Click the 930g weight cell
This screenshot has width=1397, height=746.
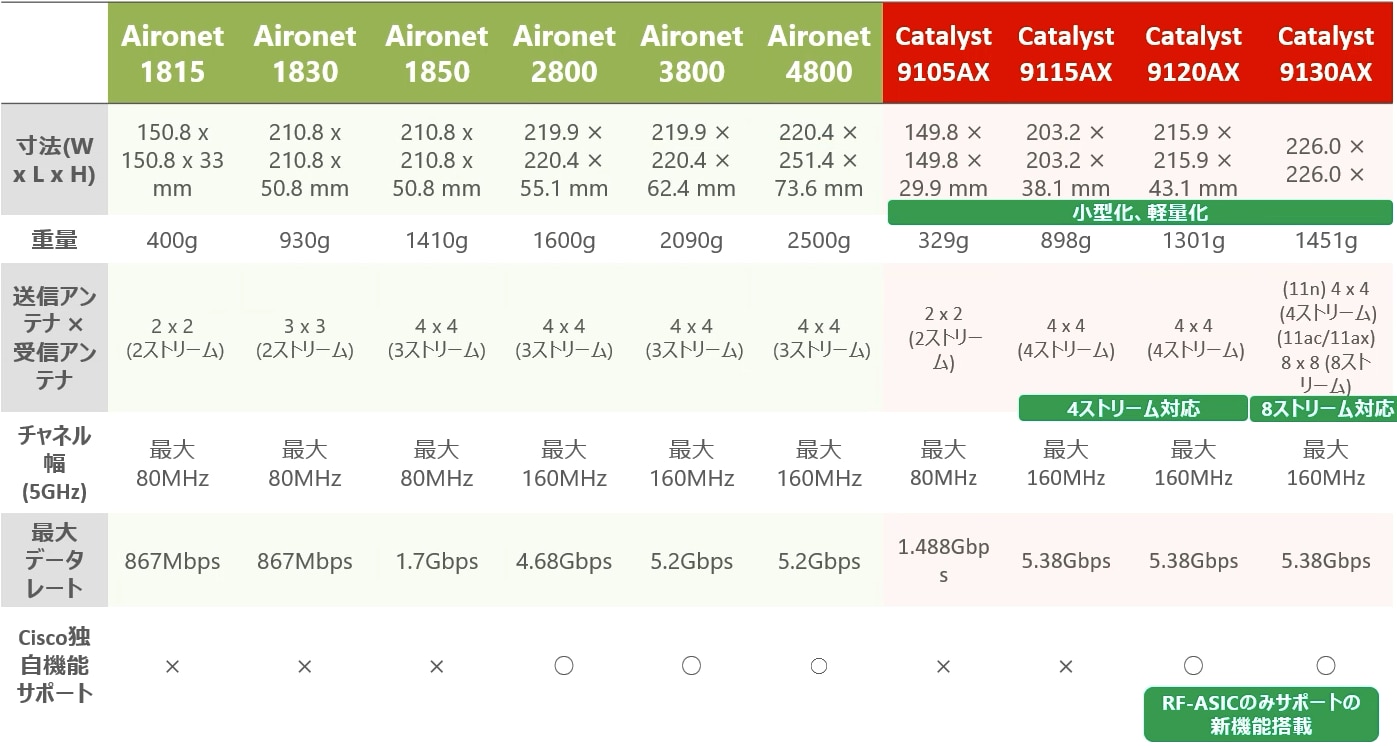[305, 241]
